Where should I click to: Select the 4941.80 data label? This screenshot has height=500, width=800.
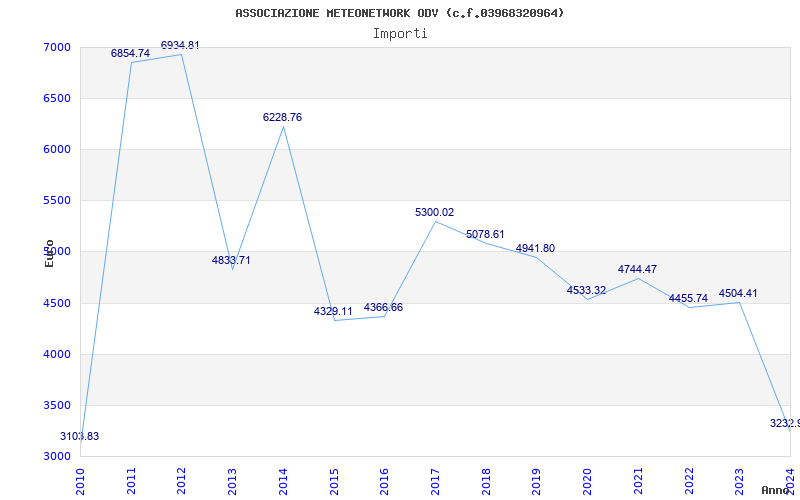pos(535,248)
